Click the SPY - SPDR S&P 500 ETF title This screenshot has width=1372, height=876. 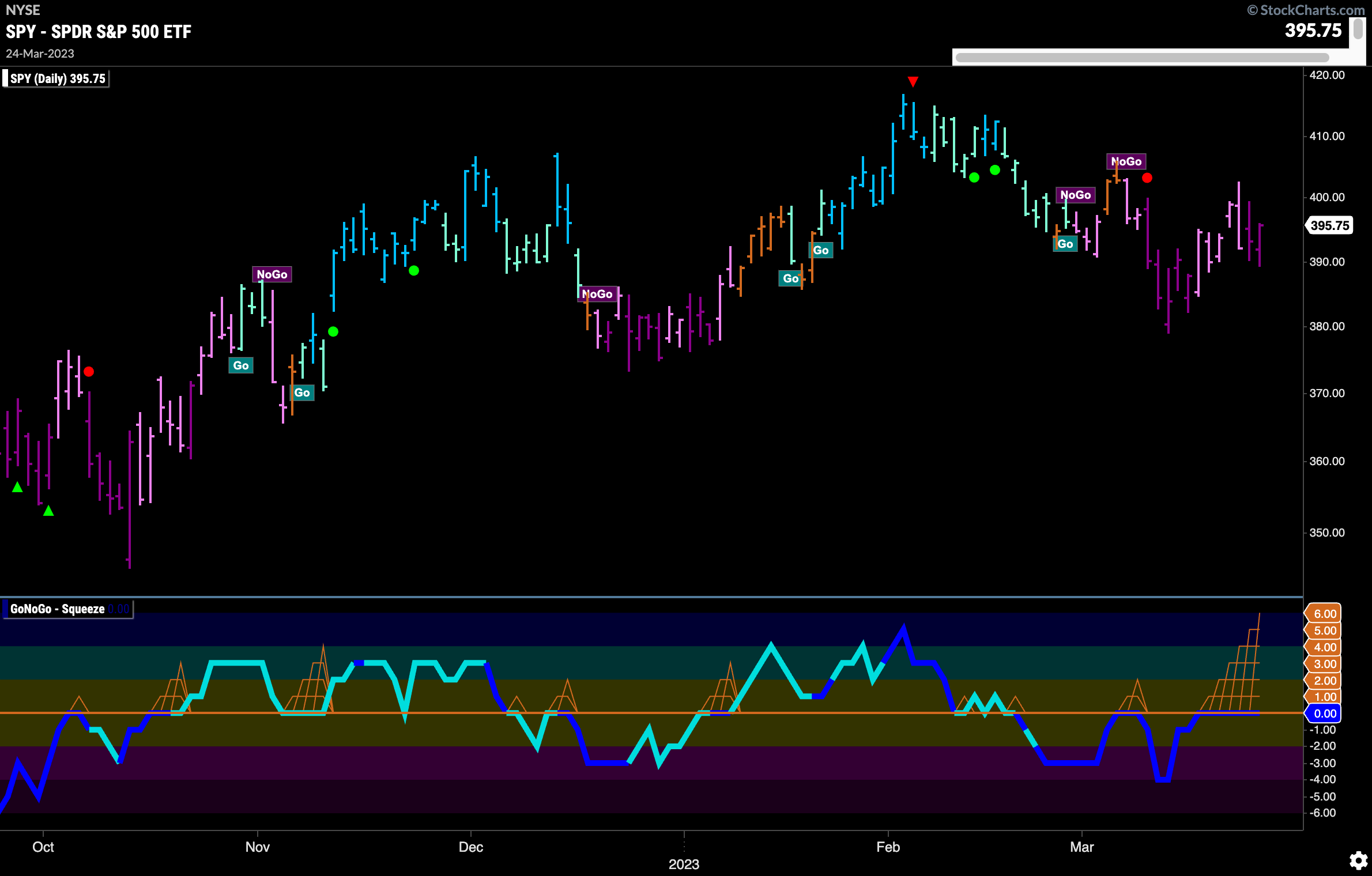point(99,32)
